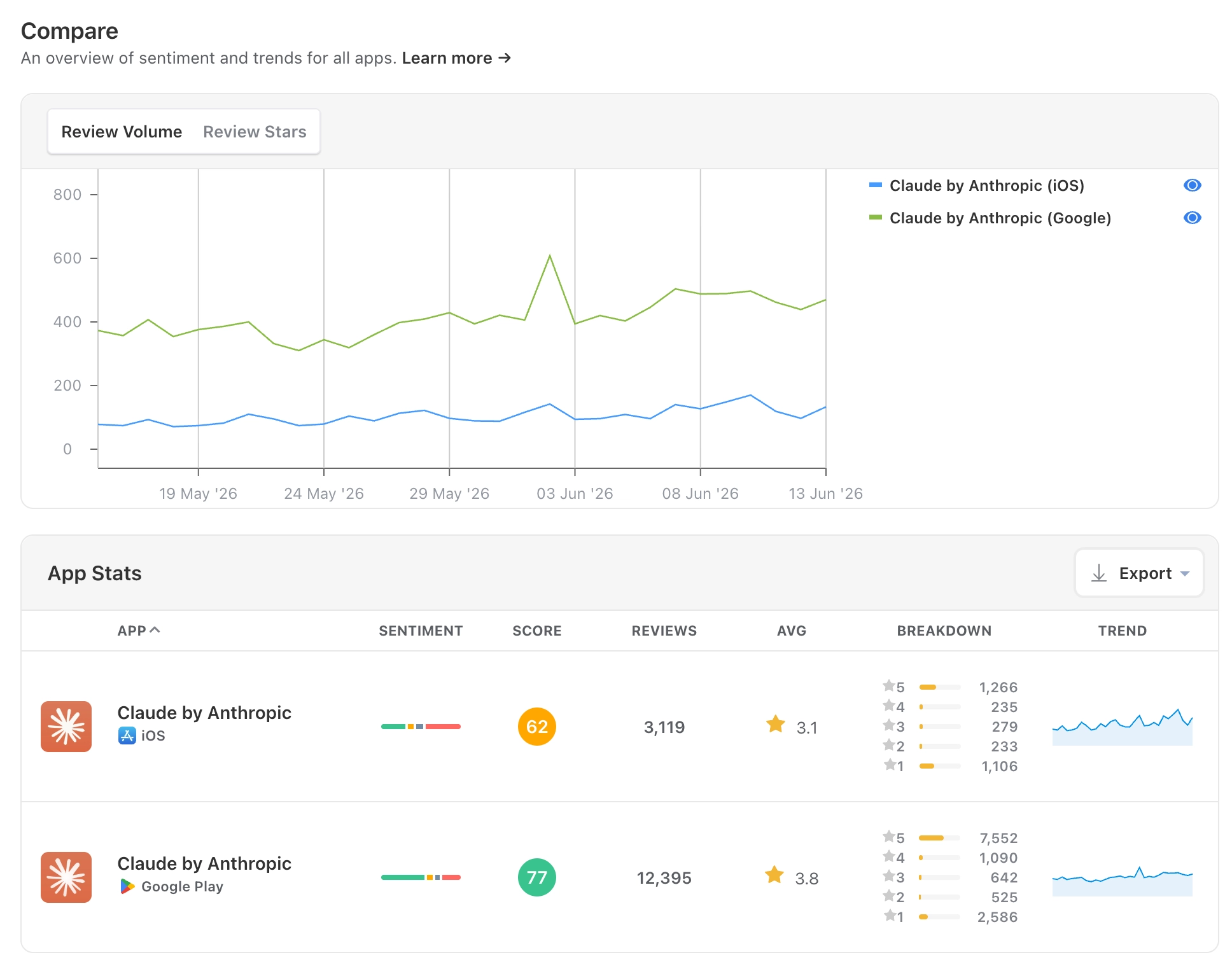The image size is (1232, 962).
Task: Click the iOS 5-star breakdown bar
Action: pos(940,687)
